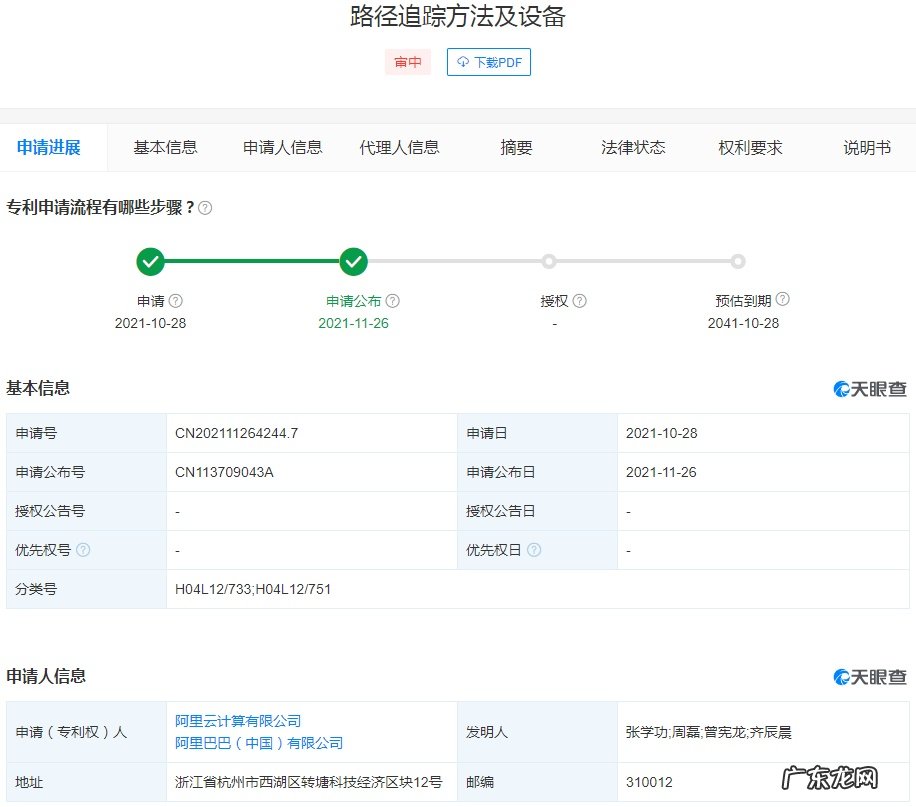The image size is (916, 807).
Task: Switch to the 代理人信息 tab
Action: pos(399,146)
